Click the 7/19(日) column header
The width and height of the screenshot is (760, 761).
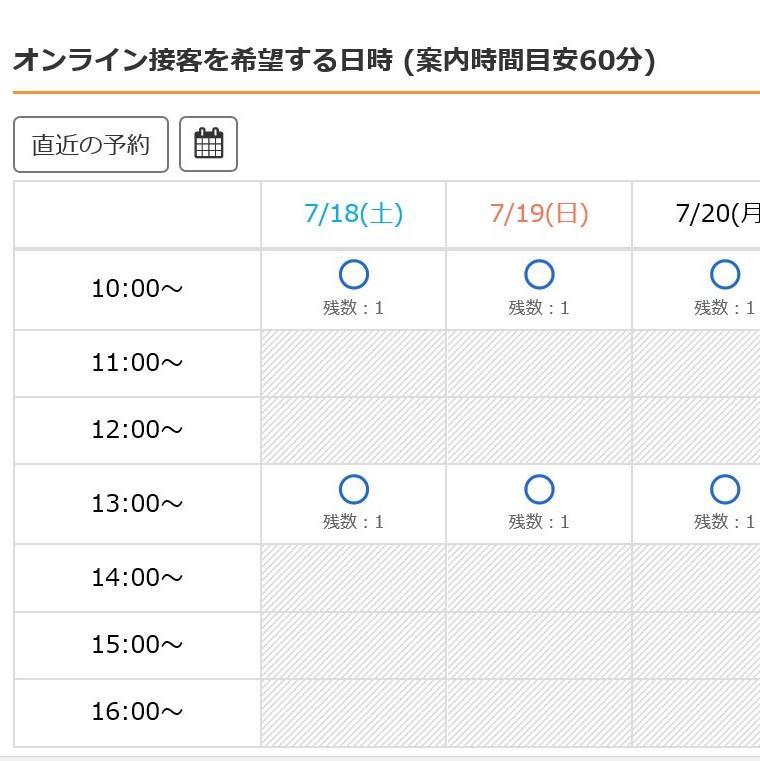[539, 214]
